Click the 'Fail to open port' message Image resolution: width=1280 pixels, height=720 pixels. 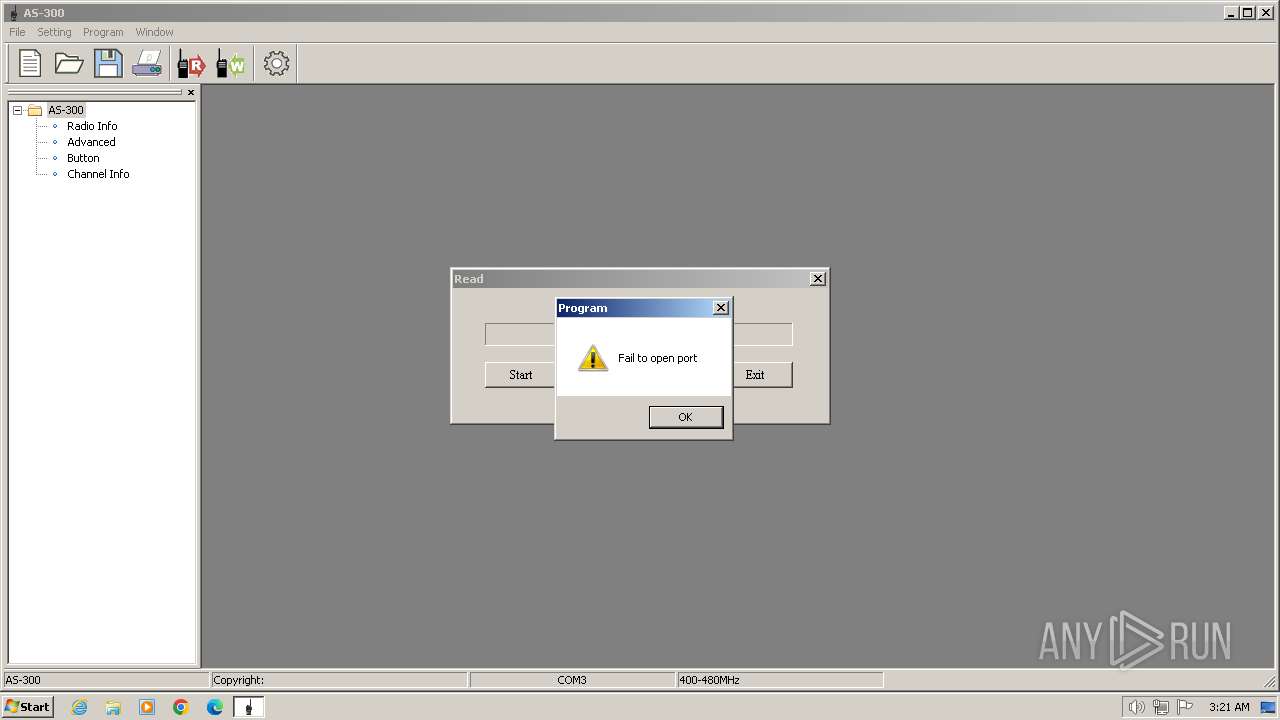point(658,358)
